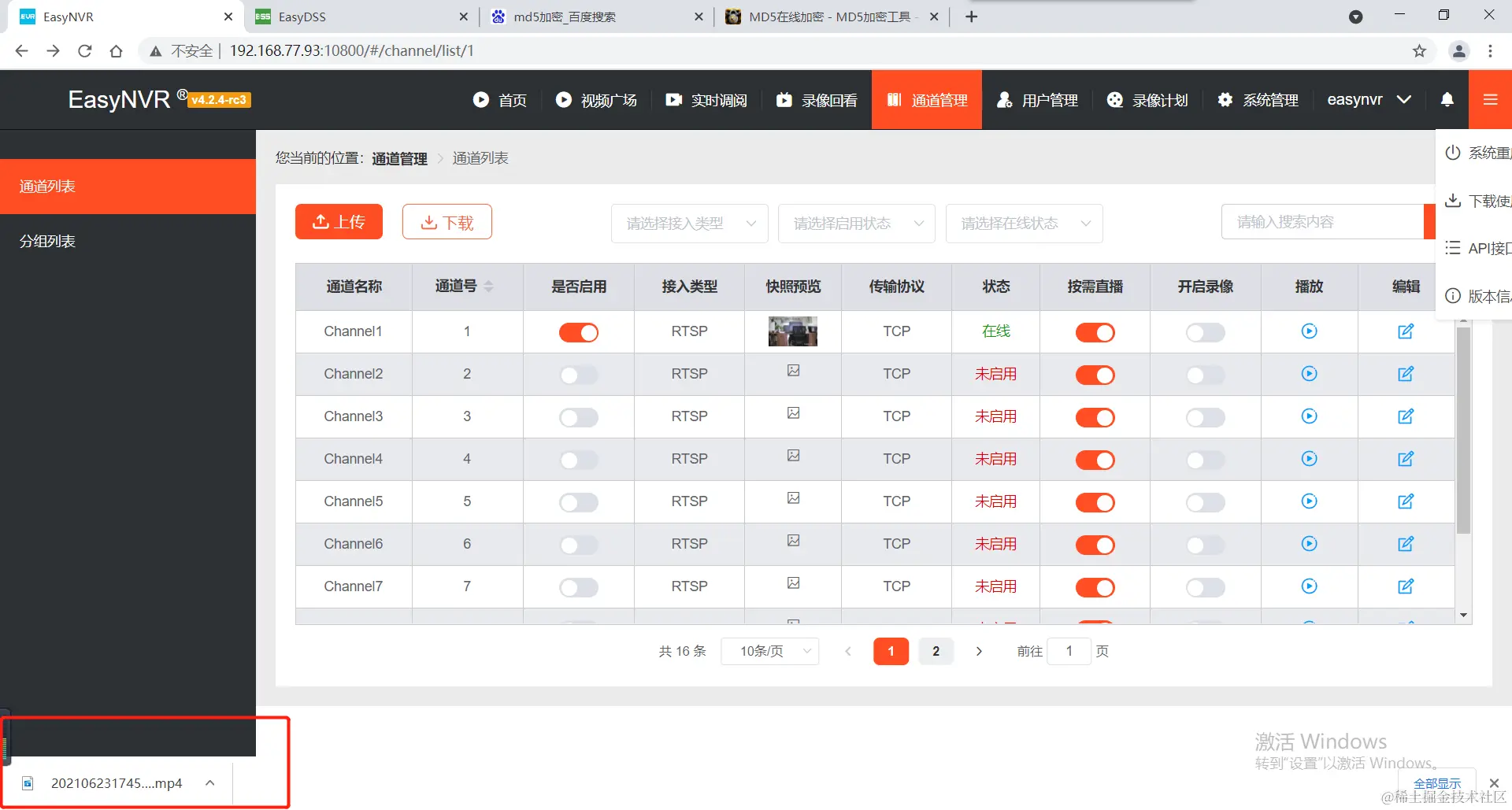Expand easynvr user dropdown
This screenshot has height=810, width=1512.
click(1369, 99)
